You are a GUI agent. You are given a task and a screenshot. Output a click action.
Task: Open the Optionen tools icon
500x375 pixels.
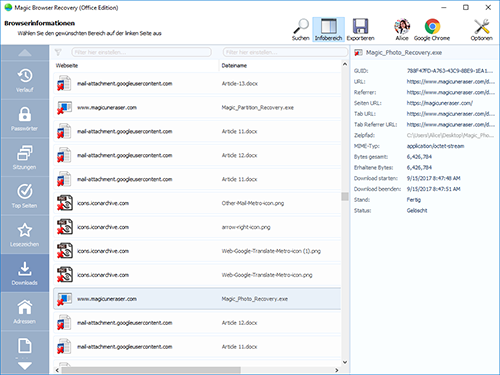point(481,30)
